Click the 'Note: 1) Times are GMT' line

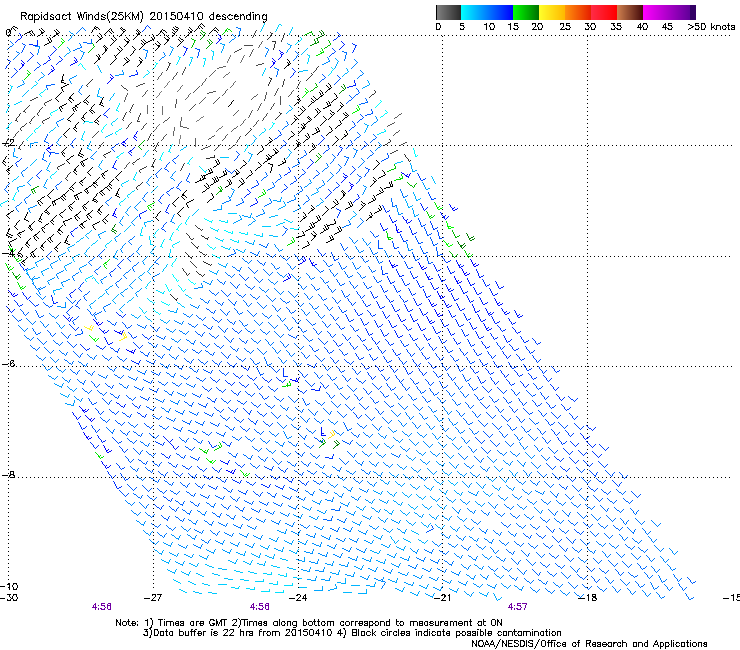click(x=309, y=623)
